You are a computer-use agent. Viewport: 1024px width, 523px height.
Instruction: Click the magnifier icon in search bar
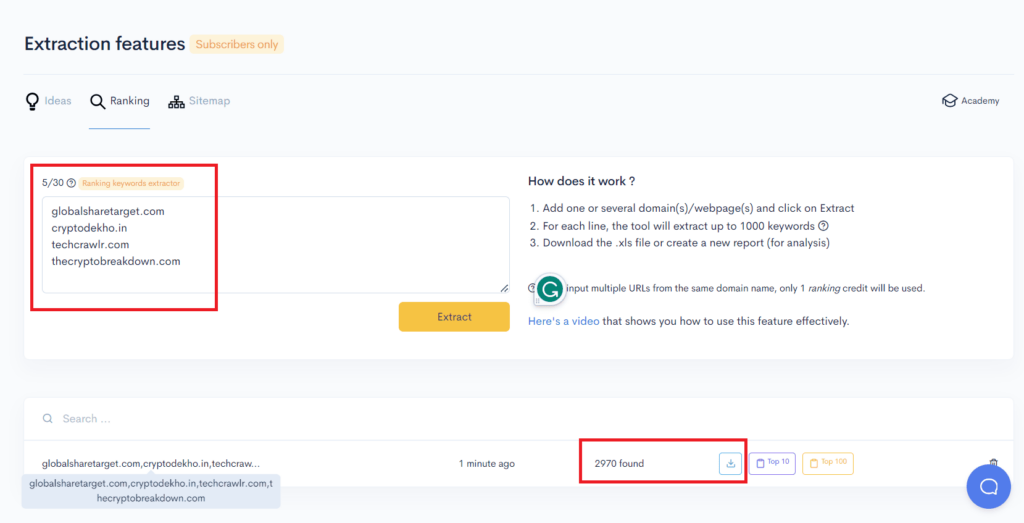click(48, 419)
